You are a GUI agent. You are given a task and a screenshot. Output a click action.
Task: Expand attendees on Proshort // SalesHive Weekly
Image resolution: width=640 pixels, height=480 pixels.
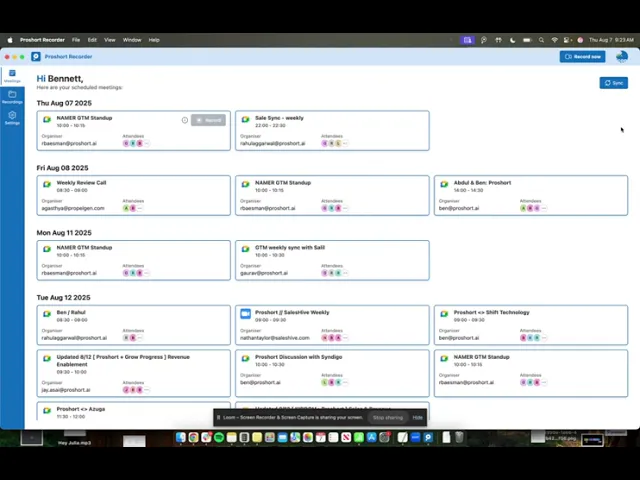(x=345, y=338)
